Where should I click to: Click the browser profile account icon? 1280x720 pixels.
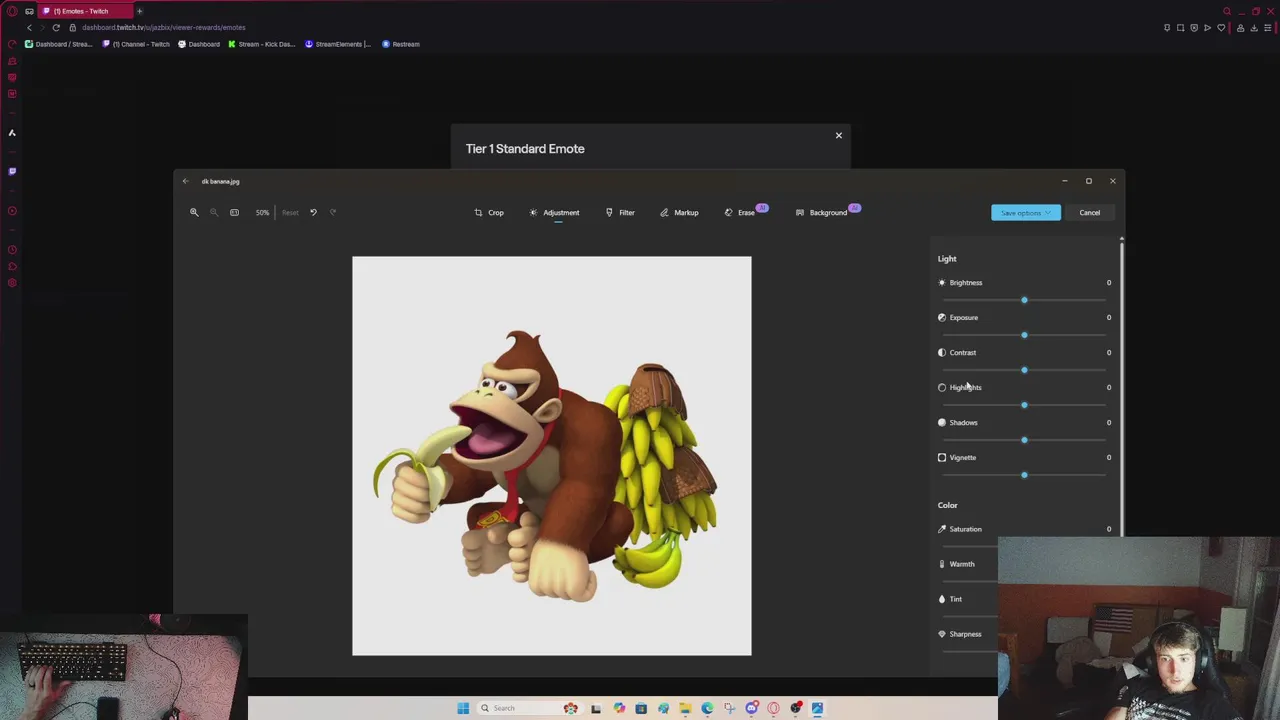(1240, 27)
